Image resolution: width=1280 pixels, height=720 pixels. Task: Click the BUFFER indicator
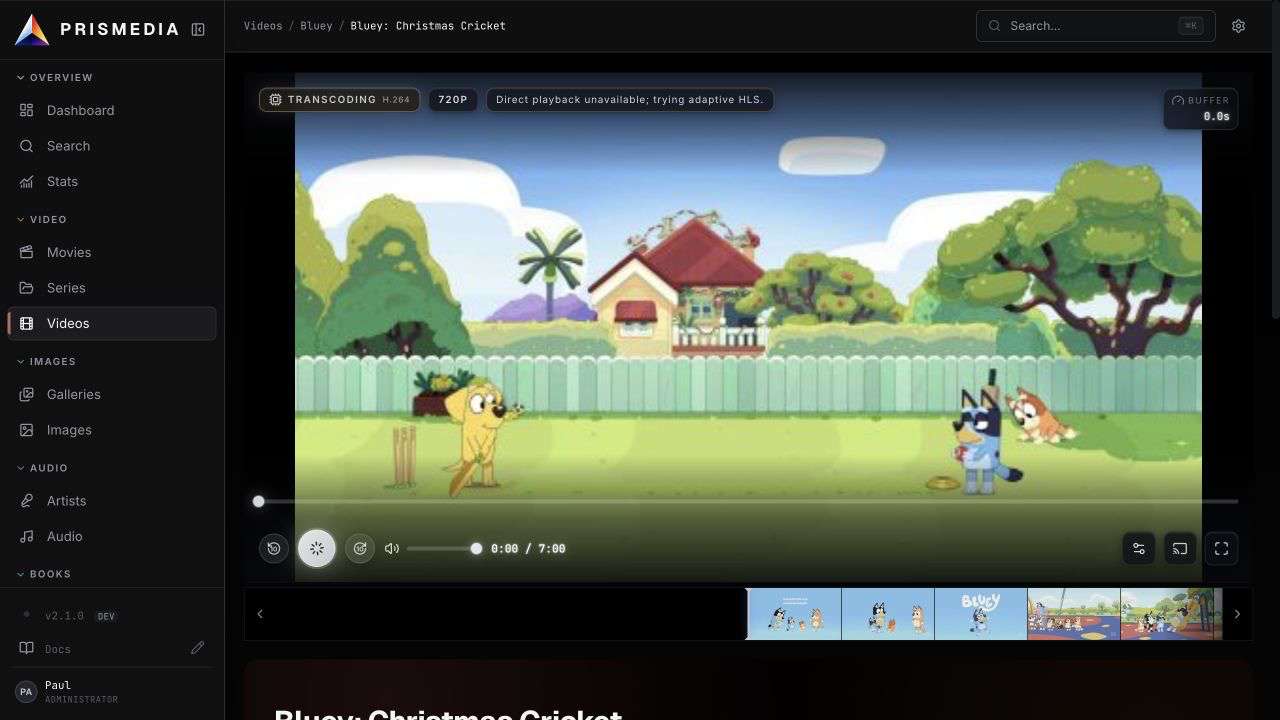click(1200, 108)
